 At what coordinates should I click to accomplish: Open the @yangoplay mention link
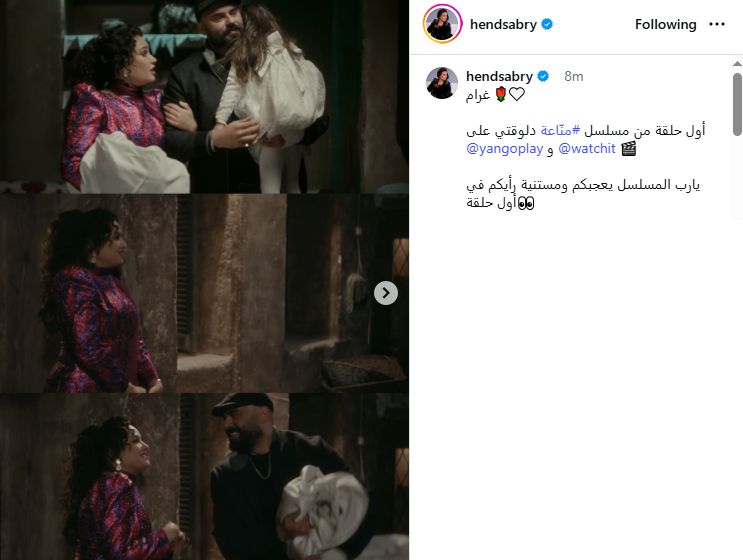click(505, 149)
